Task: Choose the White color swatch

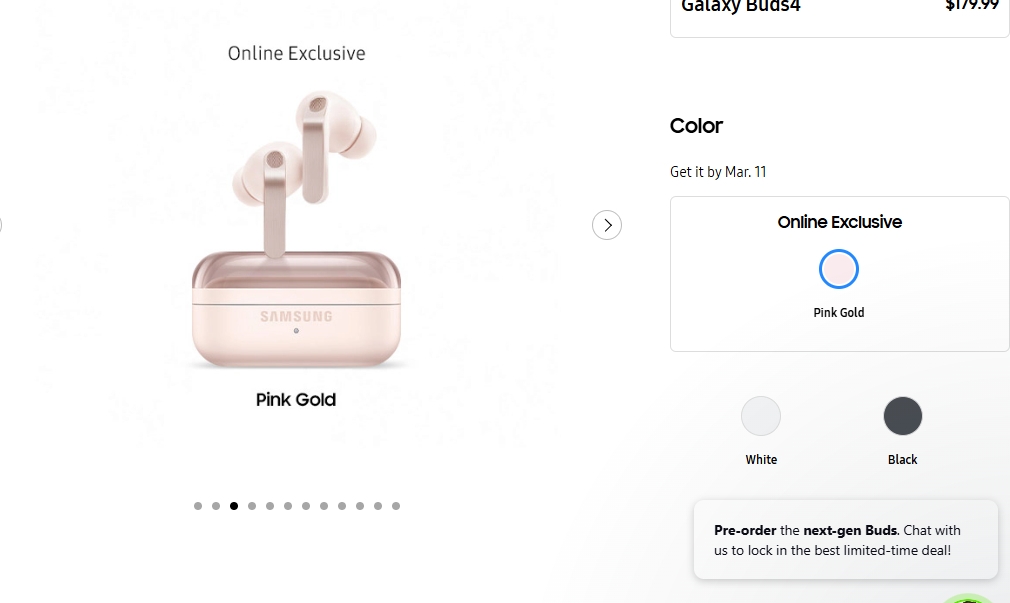Action: pos(761,416)
